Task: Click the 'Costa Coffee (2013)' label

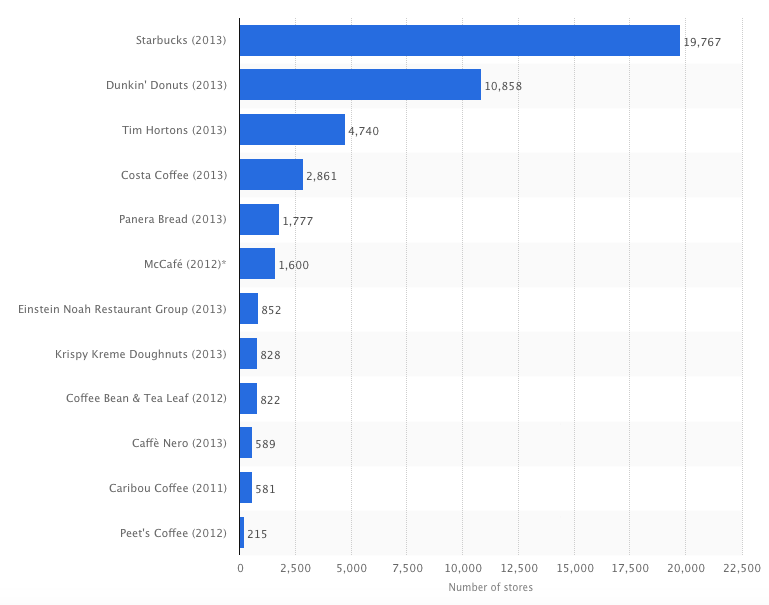Action: pyautogui.click(x=174, y=175)
